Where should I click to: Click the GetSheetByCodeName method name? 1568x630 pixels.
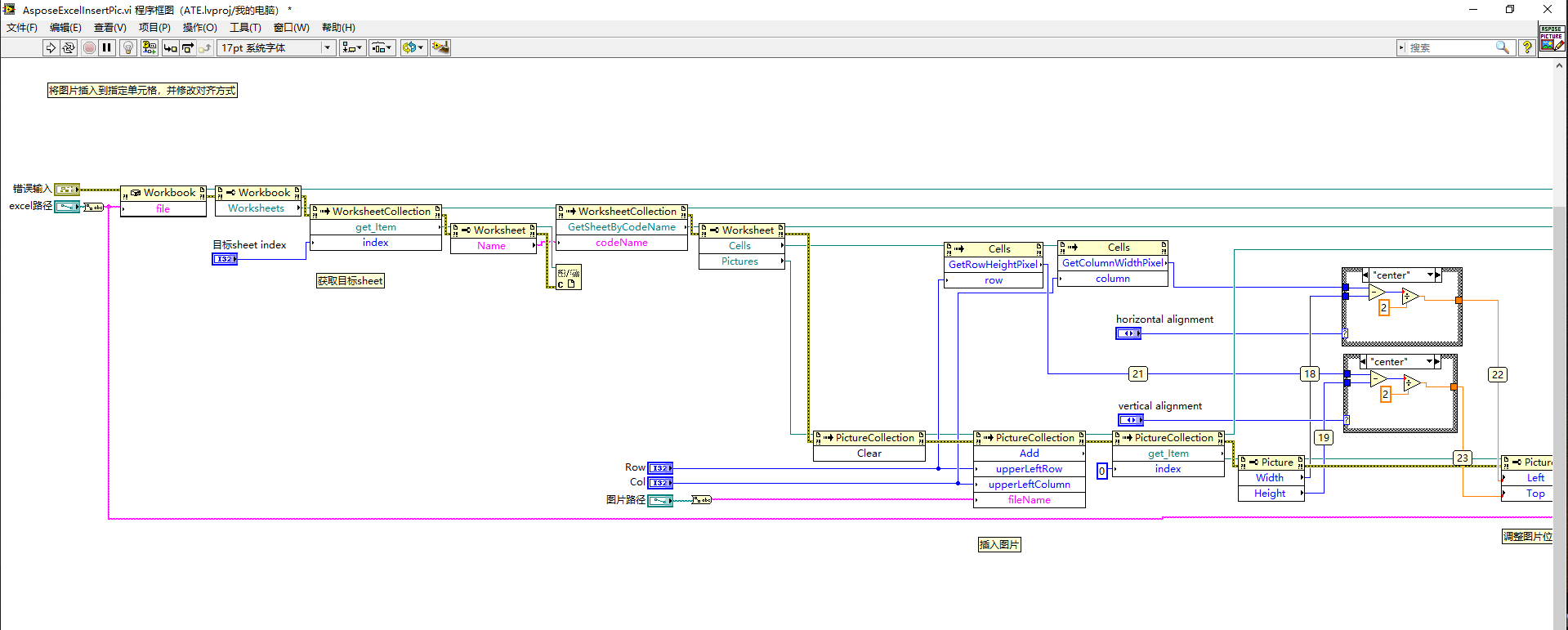[622, 227]
